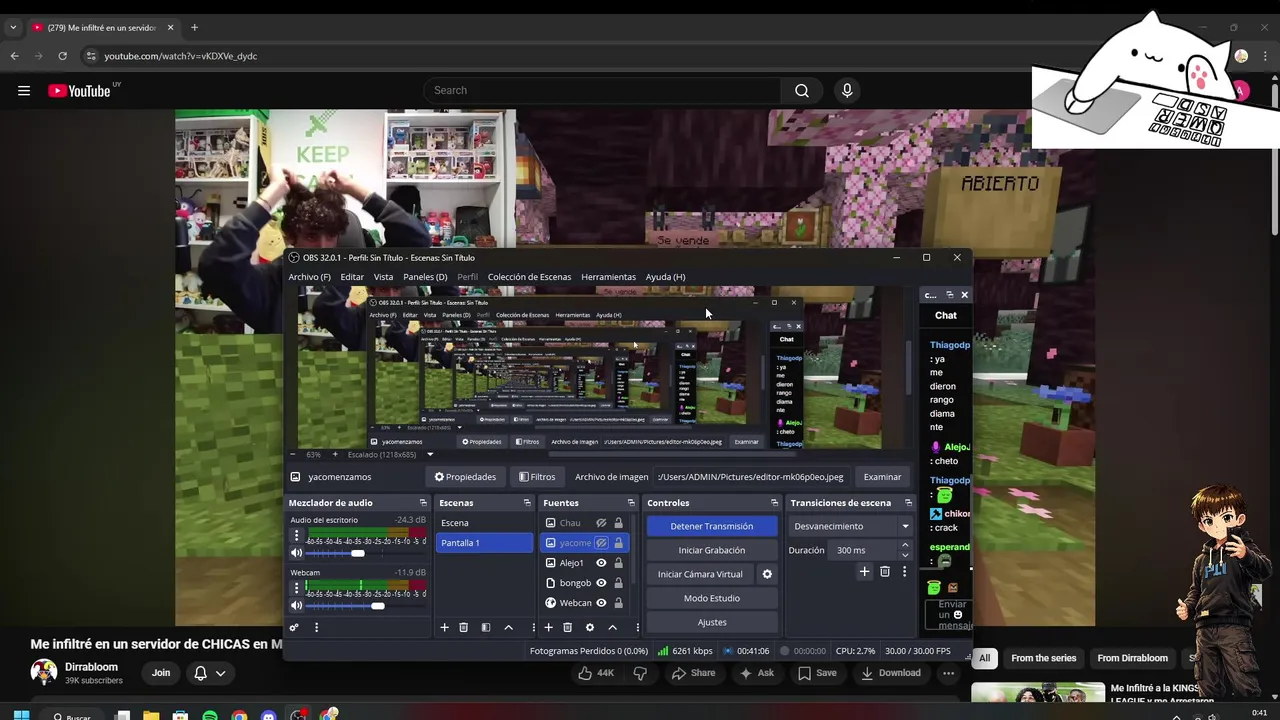
Task: Open Windows Start menu
Action: [x=21, y=716]
